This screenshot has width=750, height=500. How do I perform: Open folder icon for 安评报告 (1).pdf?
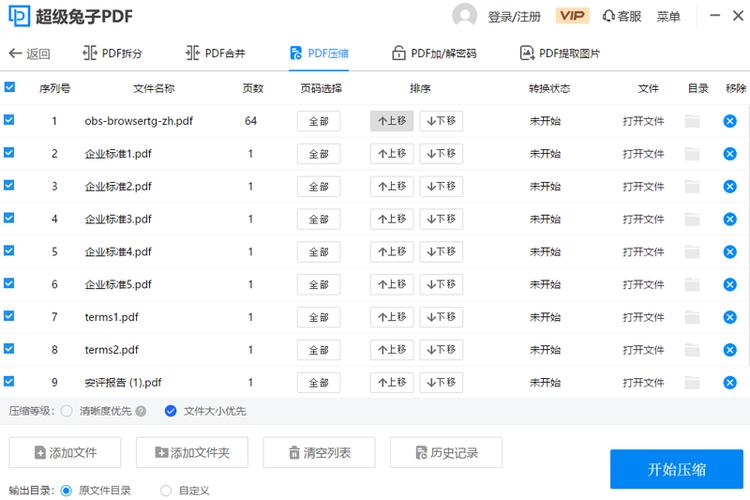coord(692,382)
